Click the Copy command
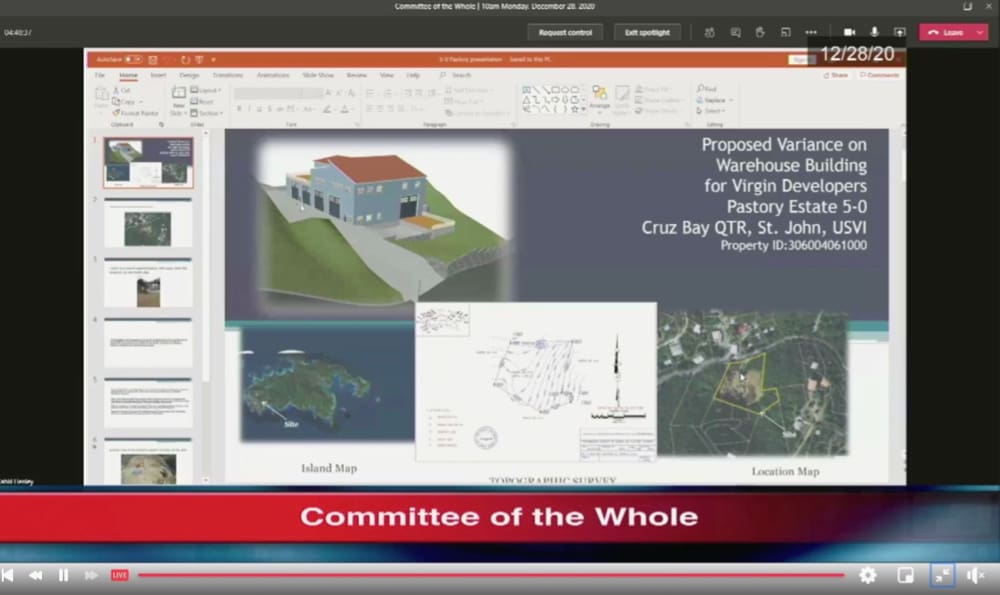This screenshot has height=595, width=1000. pyautogui.click(x=125, y=101)
